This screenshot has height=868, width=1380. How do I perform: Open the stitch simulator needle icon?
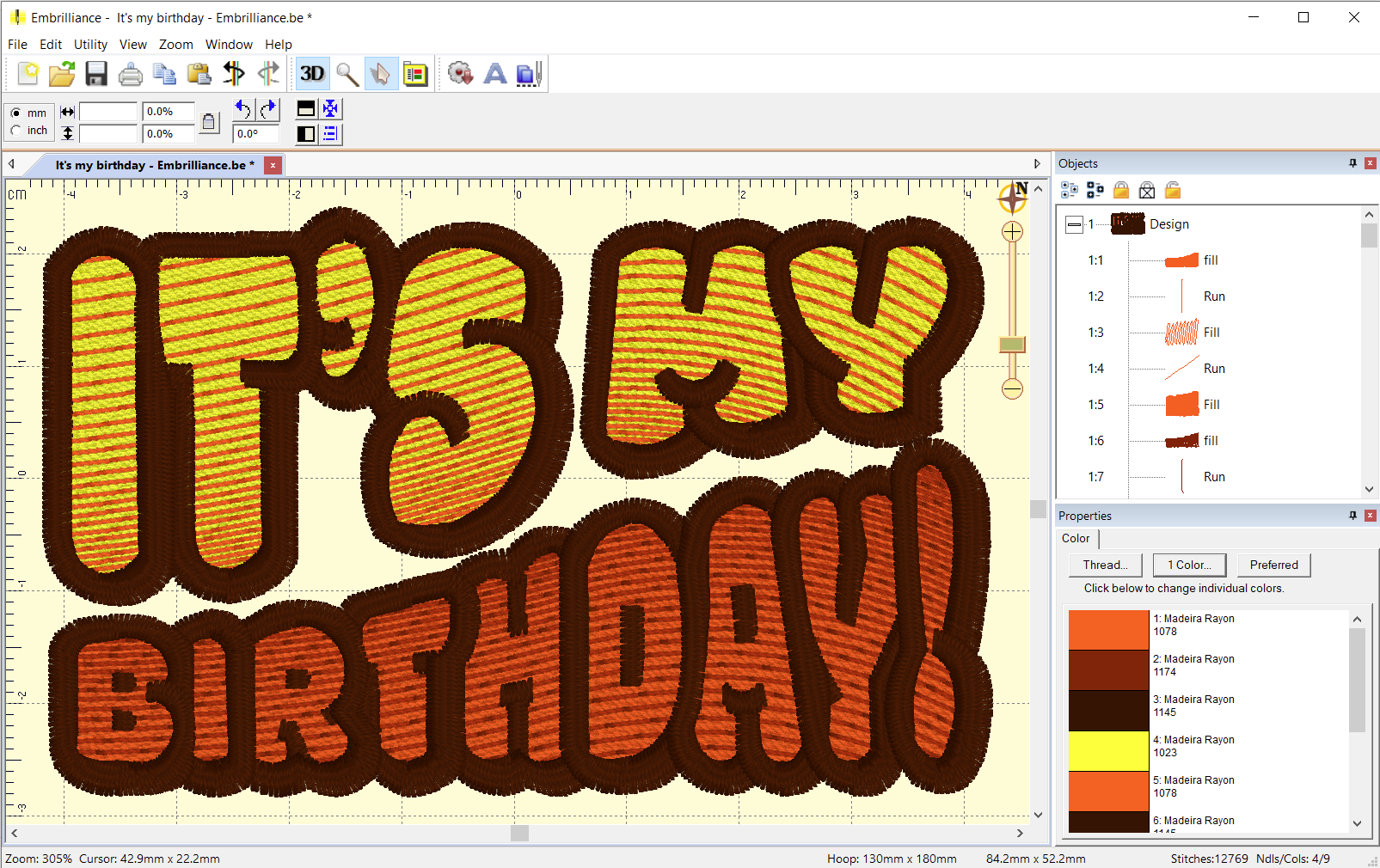pos(529,74)
